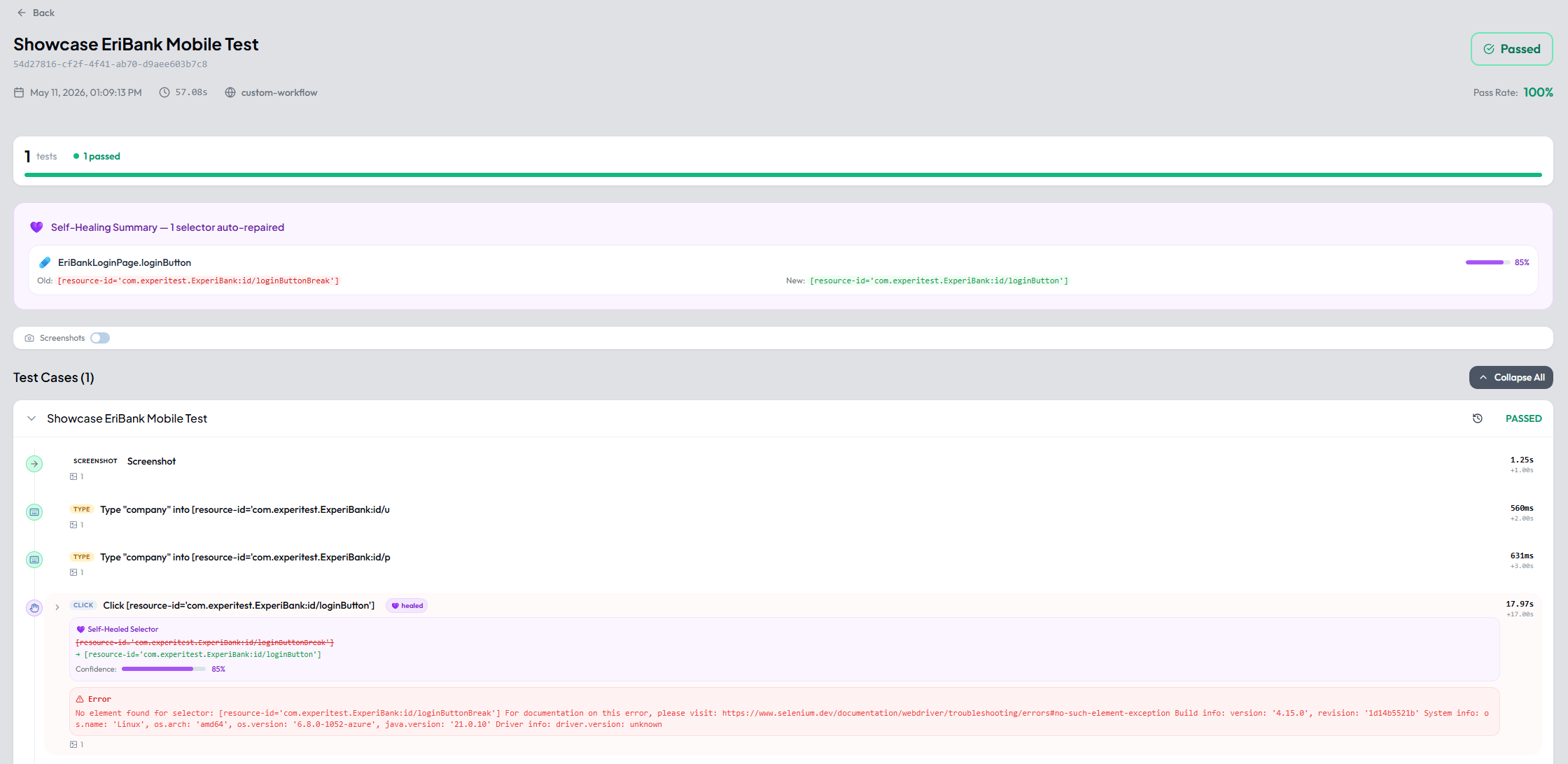Open image attachment under the Screenshot step

point(76,476)
